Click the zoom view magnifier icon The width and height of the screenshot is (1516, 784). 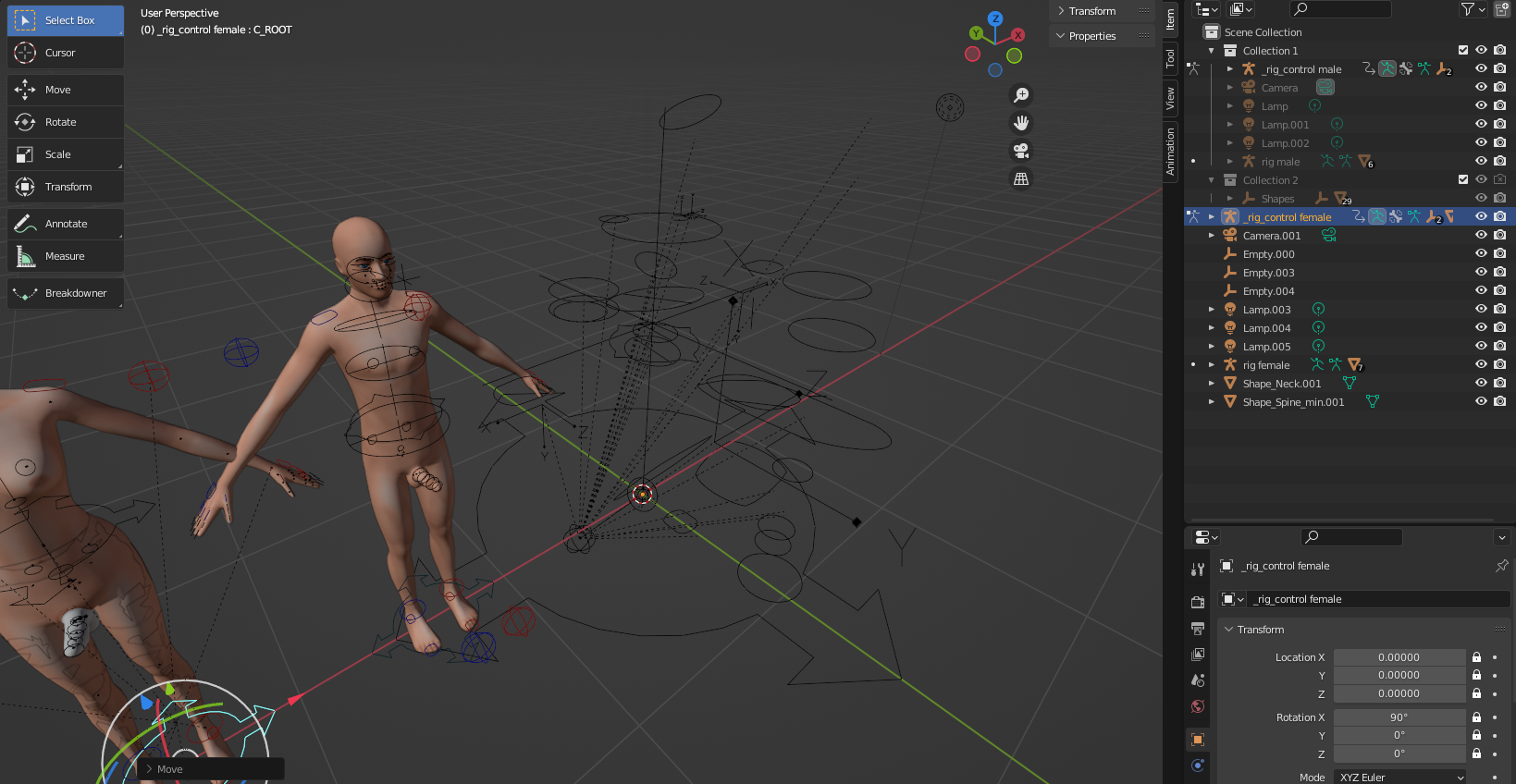(1021, 95)
